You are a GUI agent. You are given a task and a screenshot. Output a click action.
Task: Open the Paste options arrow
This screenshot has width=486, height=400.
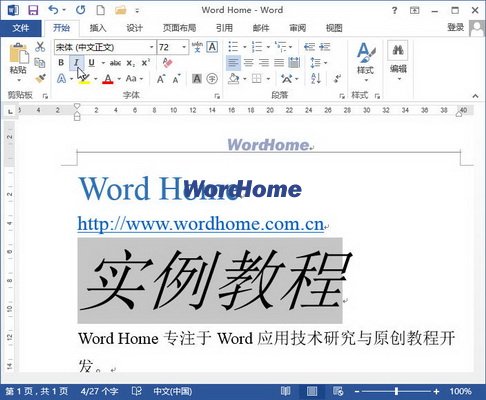(19, 80)
